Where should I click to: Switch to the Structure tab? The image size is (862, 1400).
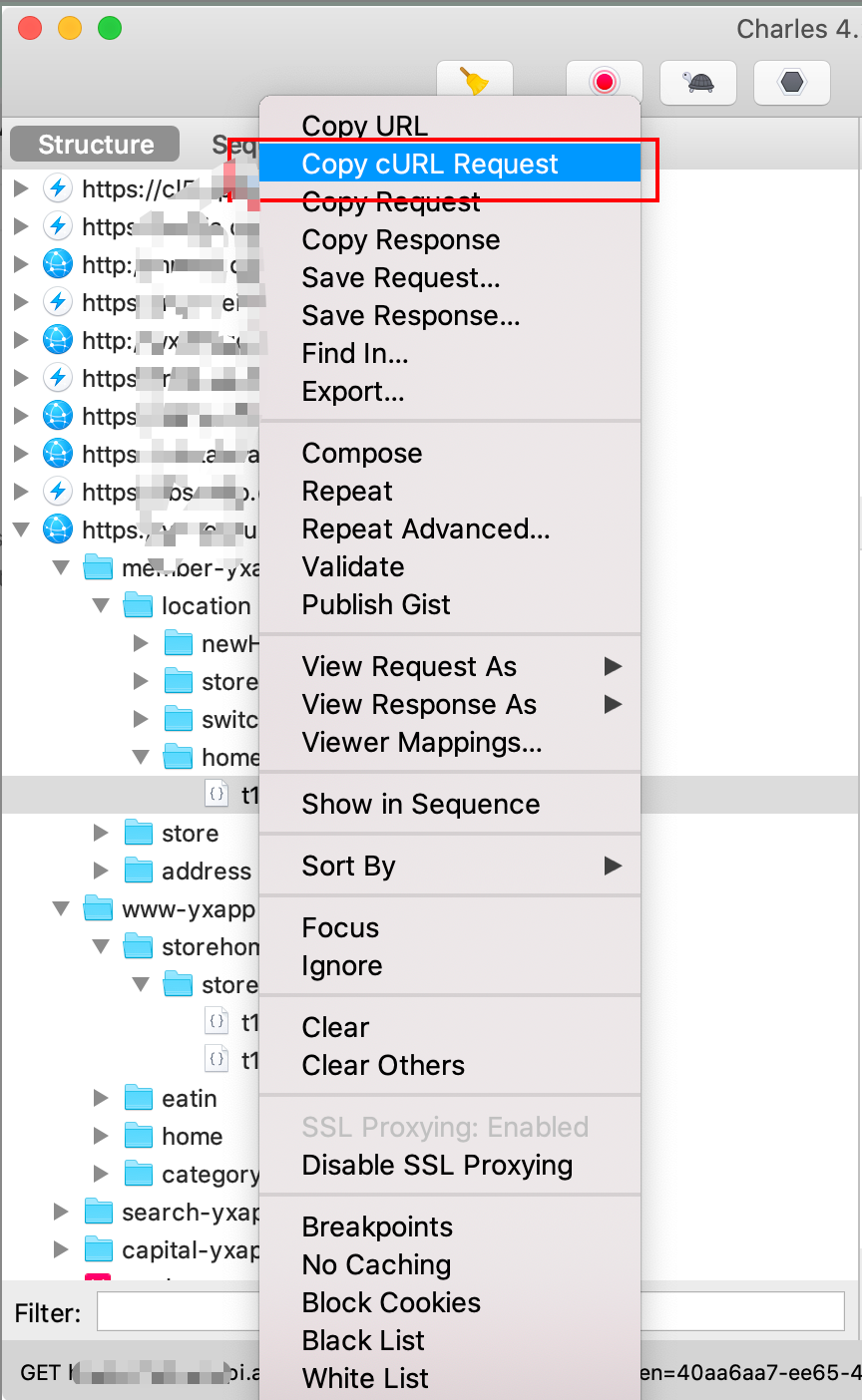coord(96,145)
